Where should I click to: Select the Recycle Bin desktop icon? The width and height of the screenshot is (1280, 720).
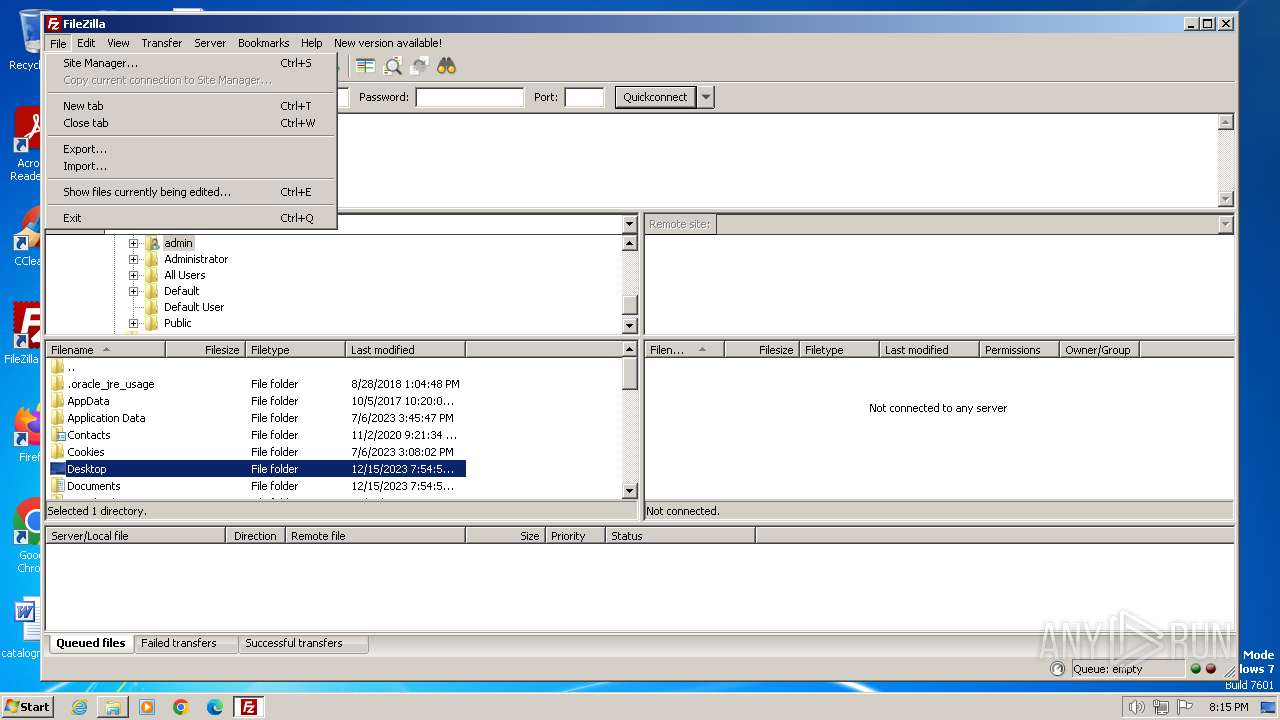click(x=27, y=40)
